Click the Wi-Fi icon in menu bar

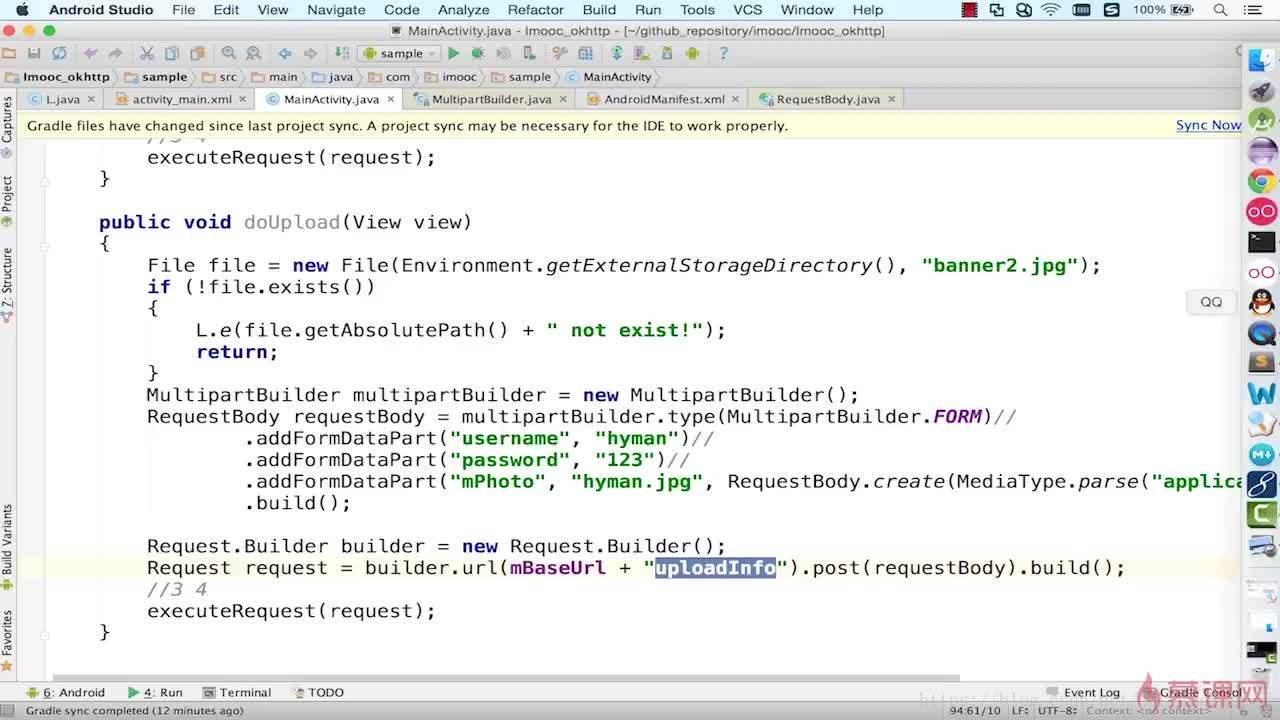[1050, 10]
